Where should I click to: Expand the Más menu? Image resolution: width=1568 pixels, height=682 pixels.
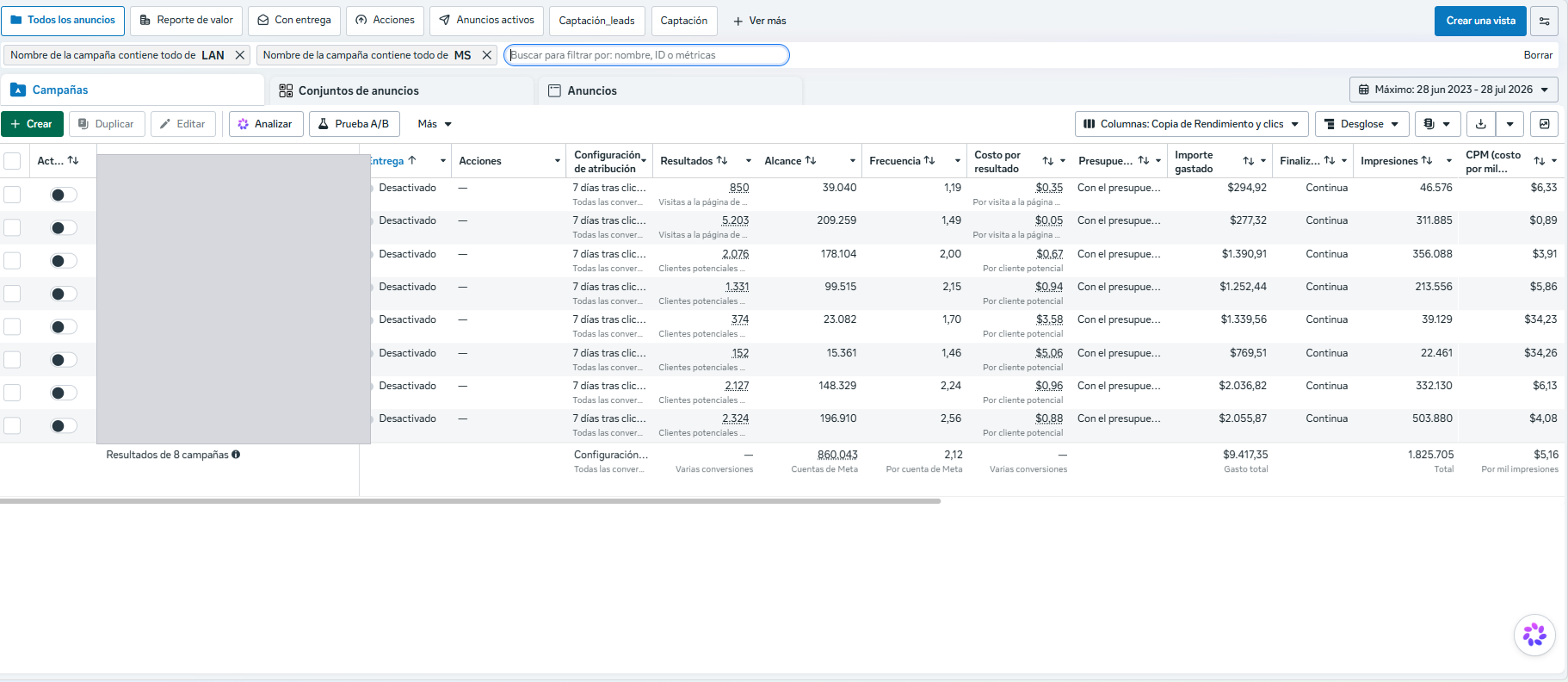pos(435,124)
